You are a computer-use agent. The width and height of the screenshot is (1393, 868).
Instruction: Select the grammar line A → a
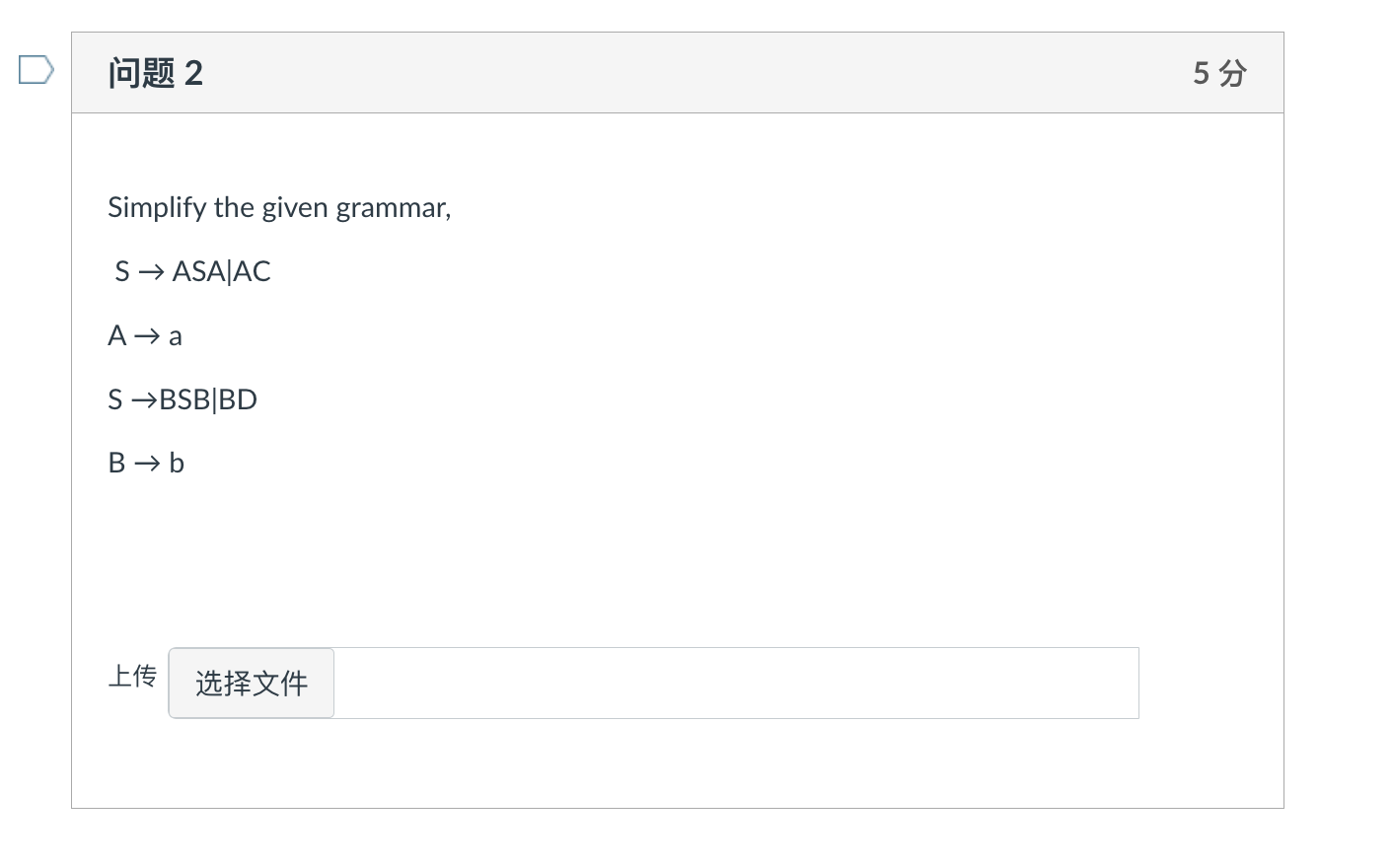pyautogui.click(x=145, y=335)
